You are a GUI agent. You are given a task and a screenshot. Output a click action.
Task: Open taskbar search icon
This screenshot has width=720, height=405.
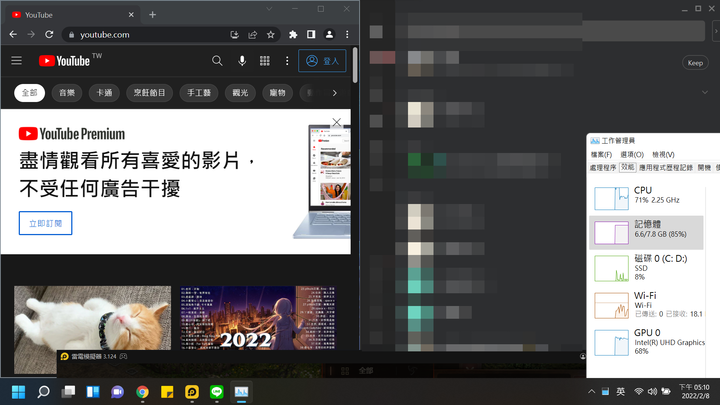pos(43,392)
